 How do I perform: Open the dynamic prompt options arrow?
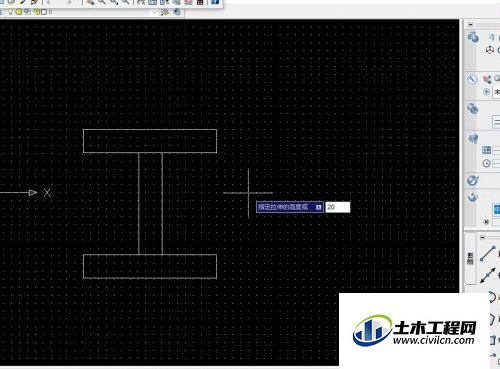click(319, 207)
